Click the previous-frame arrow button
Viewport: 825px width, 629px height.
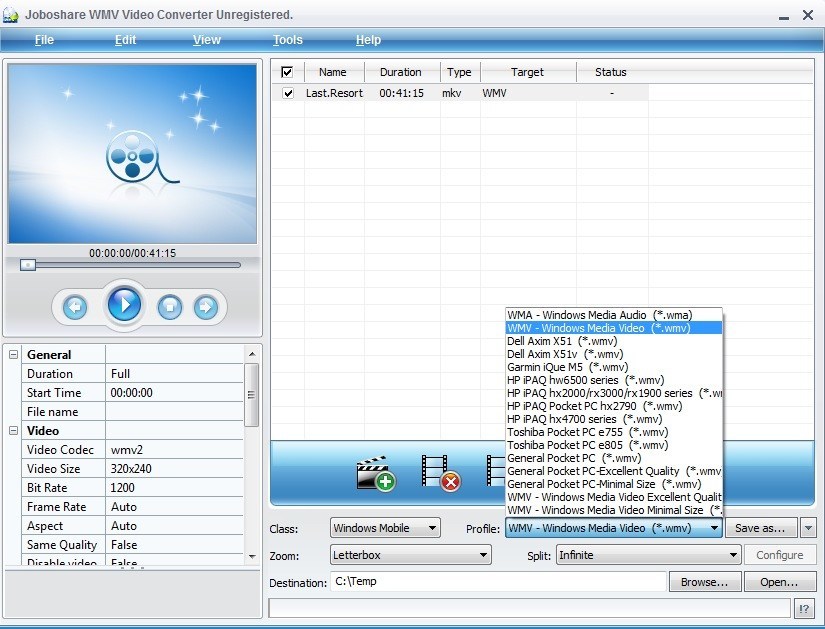[x=74, y=307]
